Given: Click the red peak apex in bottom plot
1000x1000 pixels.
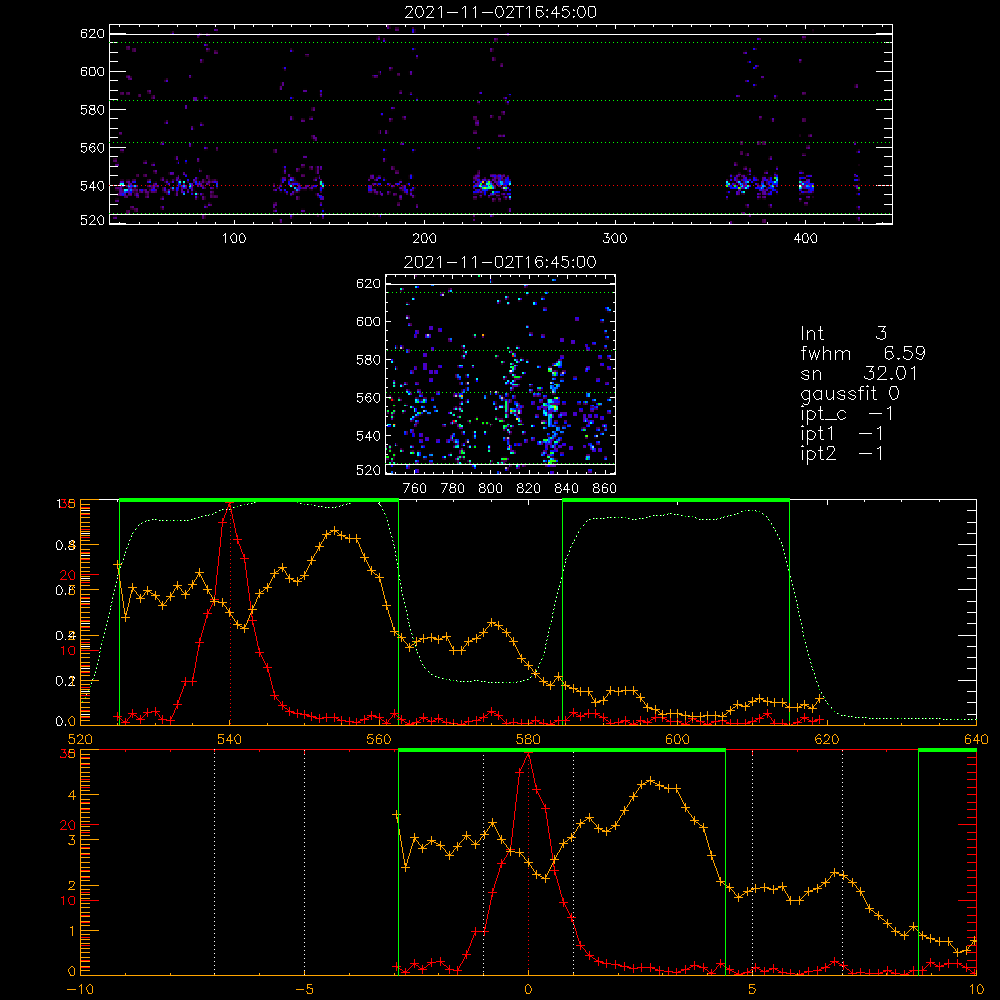Looking at the screenshot, I should tap(528, 755).
